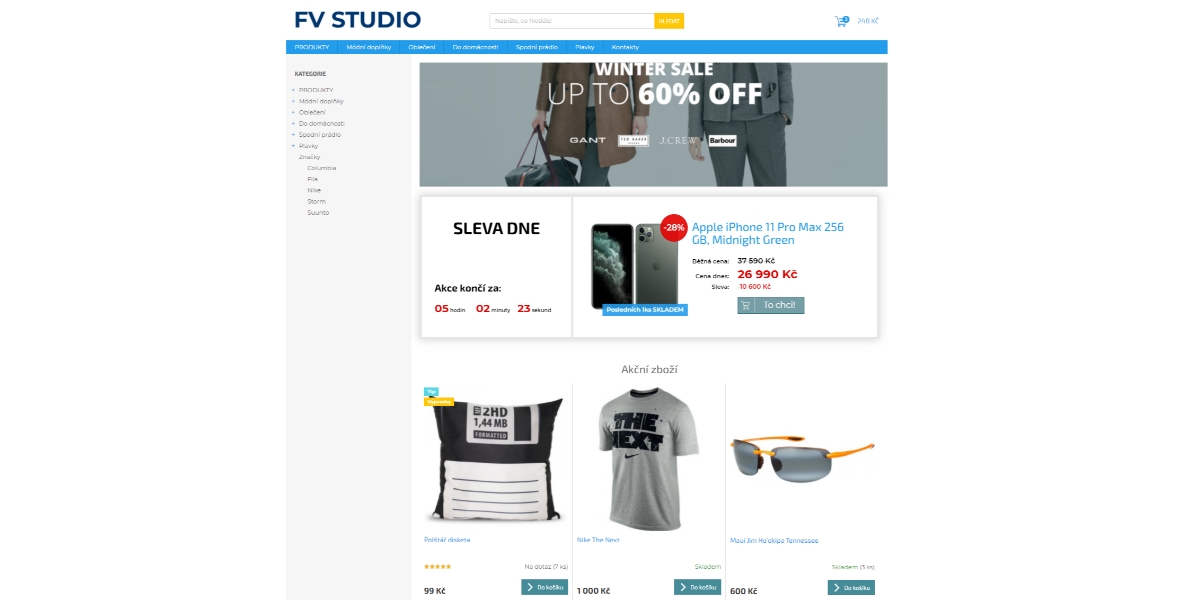Open the Maui Jim sunglasses thumbnail
This screenshot has height=600, width=1200.
point(802,454)
